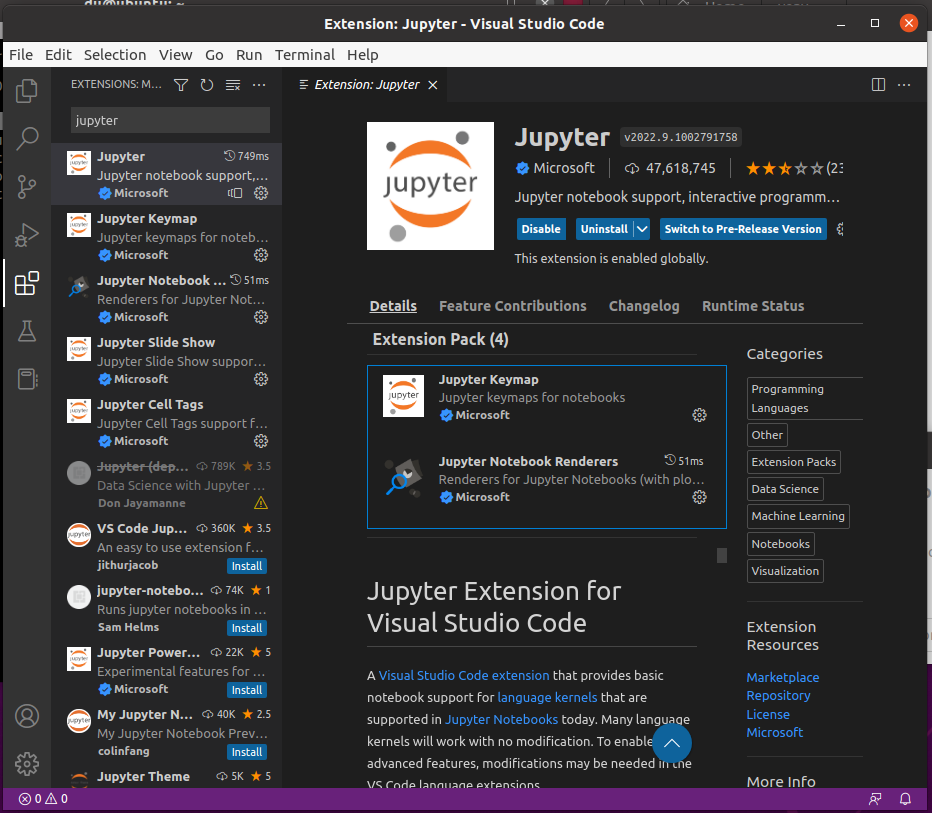Switch to the Runtime Status tab
Image resolution: width=932 pixels, height=813 pixels.
coord(753,306)
